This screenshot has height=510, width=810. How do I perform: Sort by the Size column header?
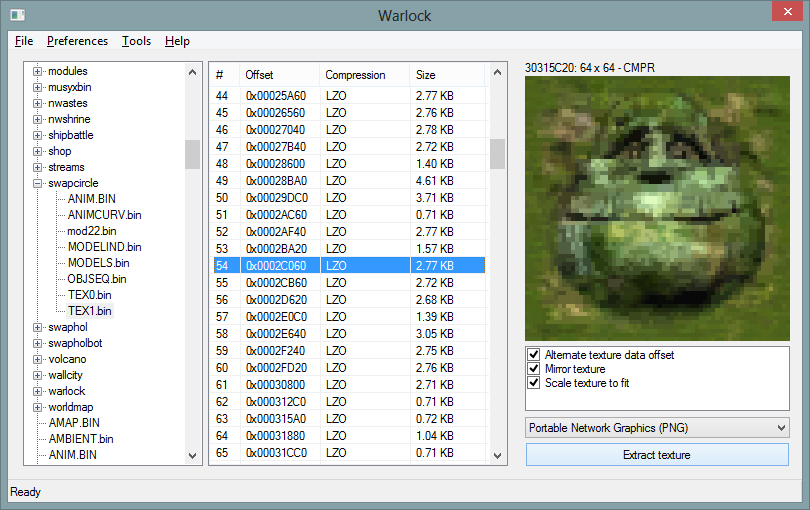pyautogui.click(x=447, y=75)
